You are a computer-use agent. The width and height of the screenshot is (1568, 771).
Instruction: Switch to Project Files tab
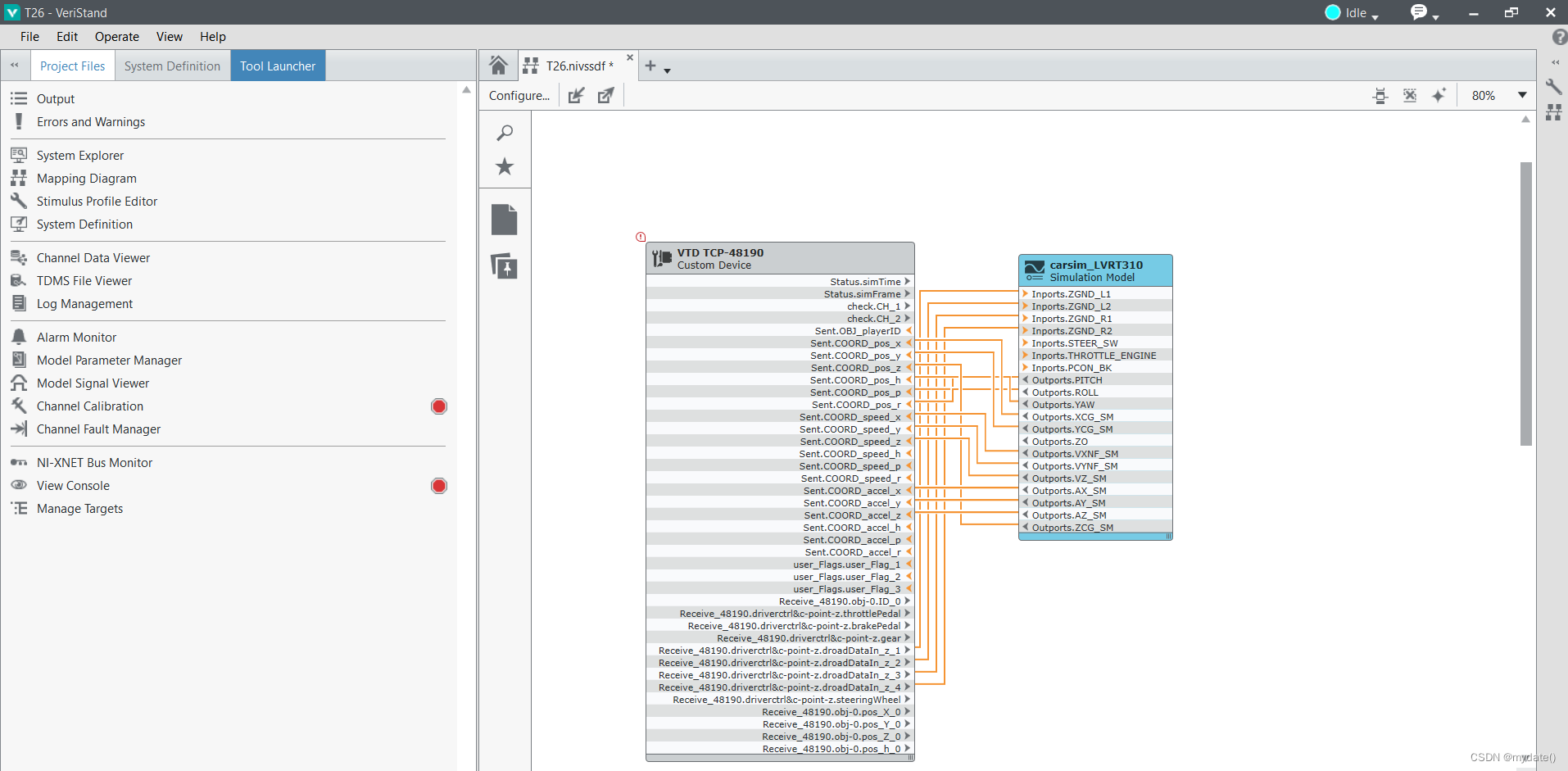click(x=72, y=66)
